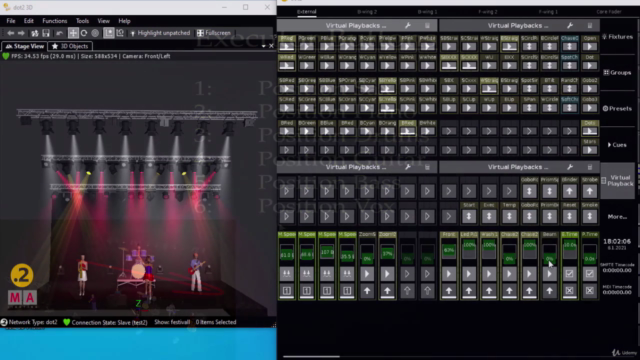
Task: Click the flash arrow under Front fader
Action: pos(449,291)
